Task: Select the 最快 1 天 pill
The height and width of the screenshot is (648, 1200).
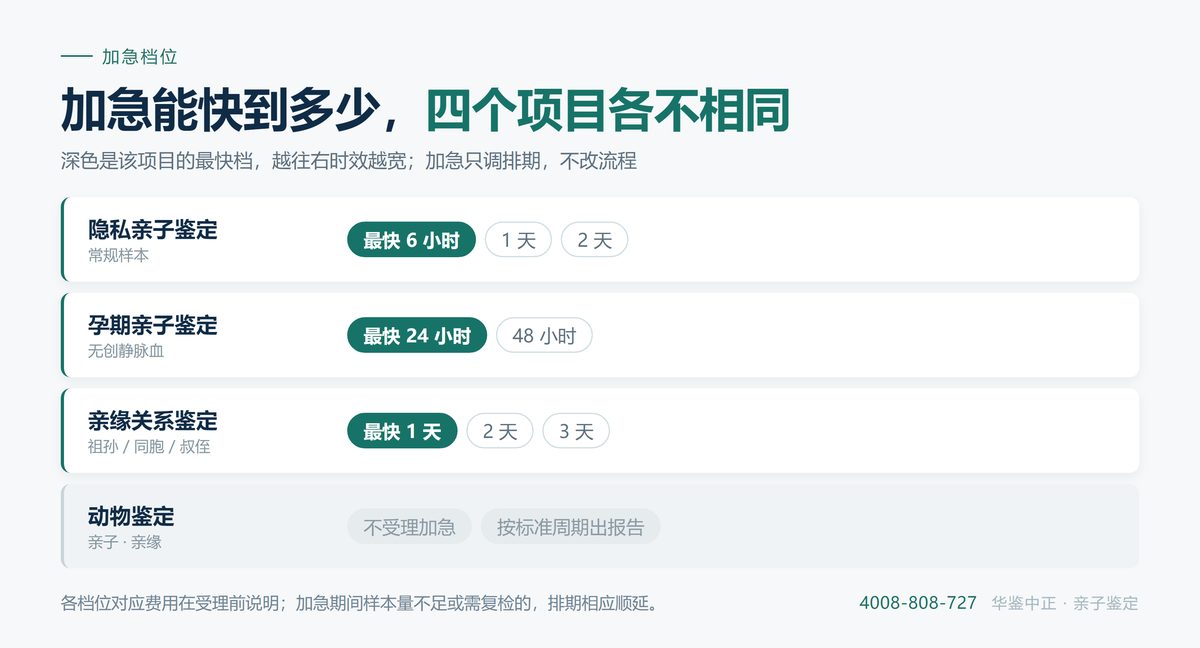Action: pyautogui.click(x=402, y=431)
